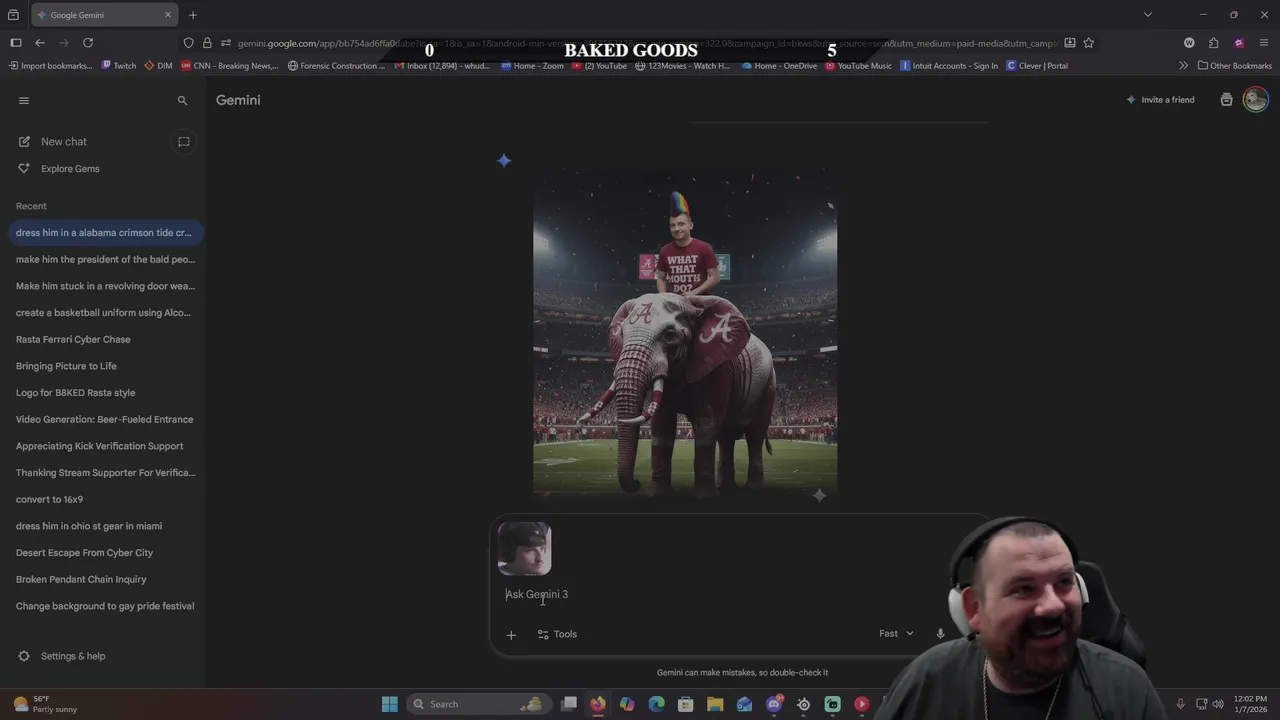Open chat 'convert to 16x9'
Viewport: 1280px width, 720px height.
104,499
